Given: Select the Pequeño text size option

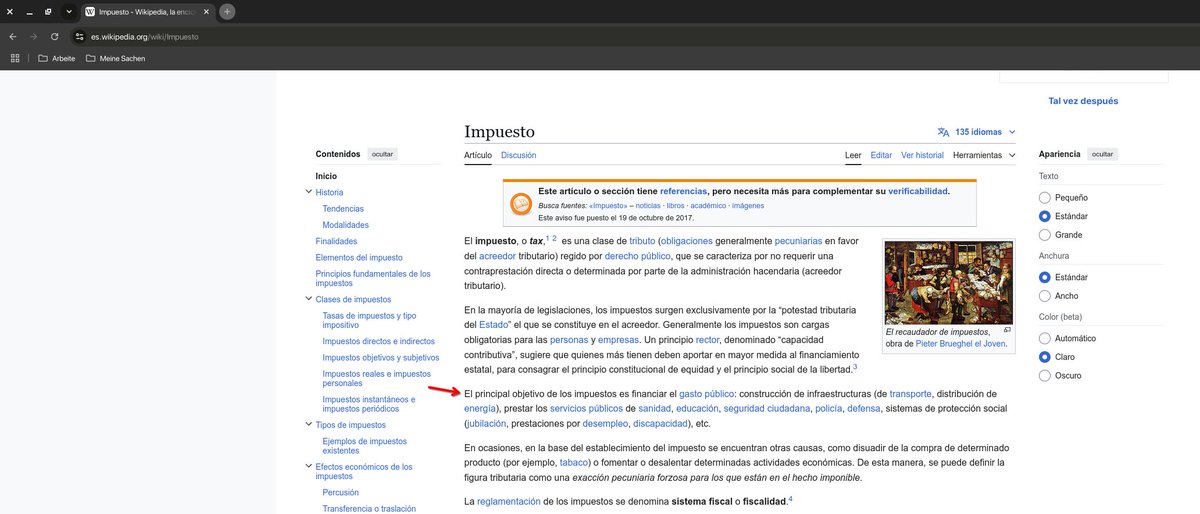Looking at the screenshot, I should coord(1045,197).
